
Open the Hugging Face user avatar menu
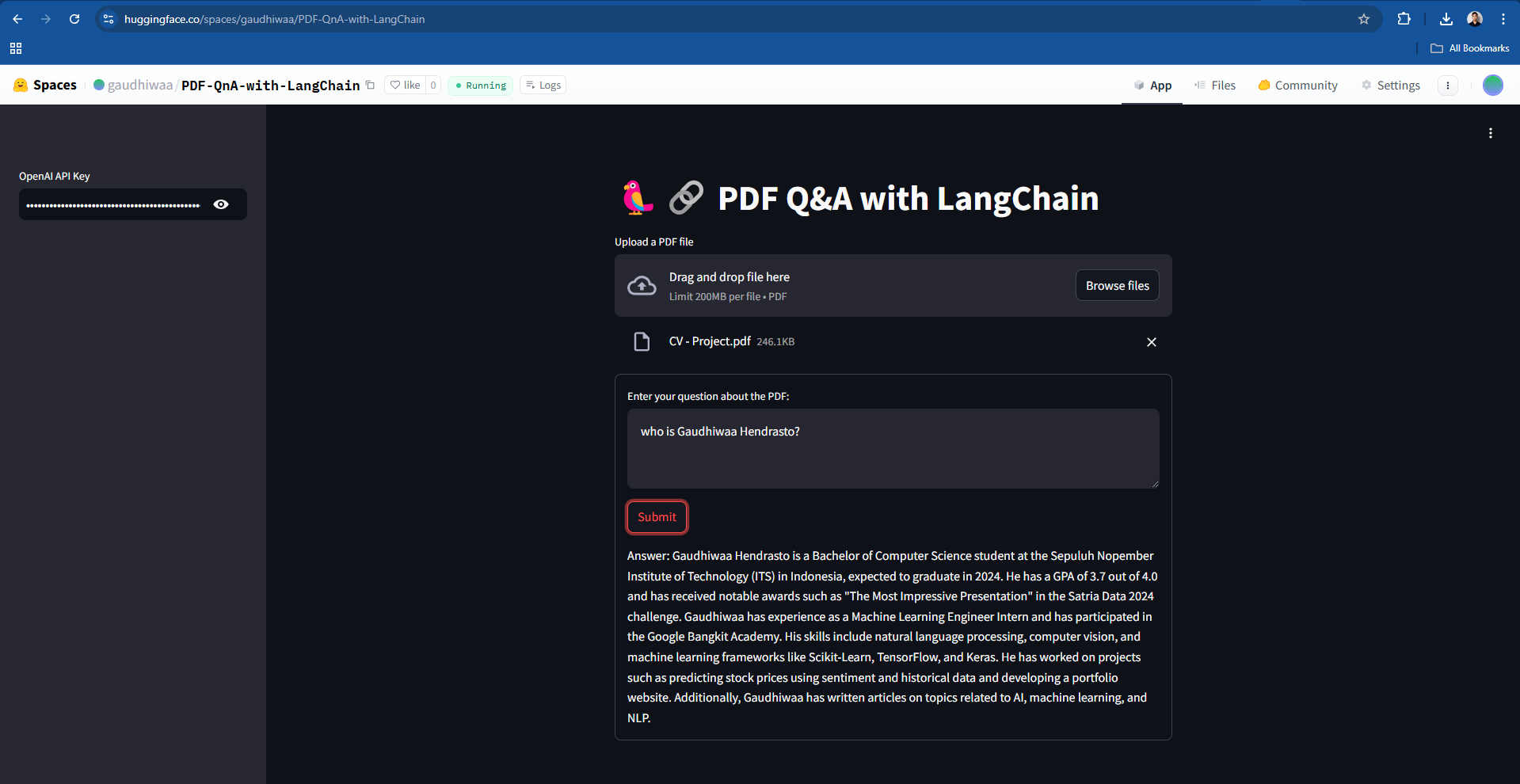tap(1492, 86)
